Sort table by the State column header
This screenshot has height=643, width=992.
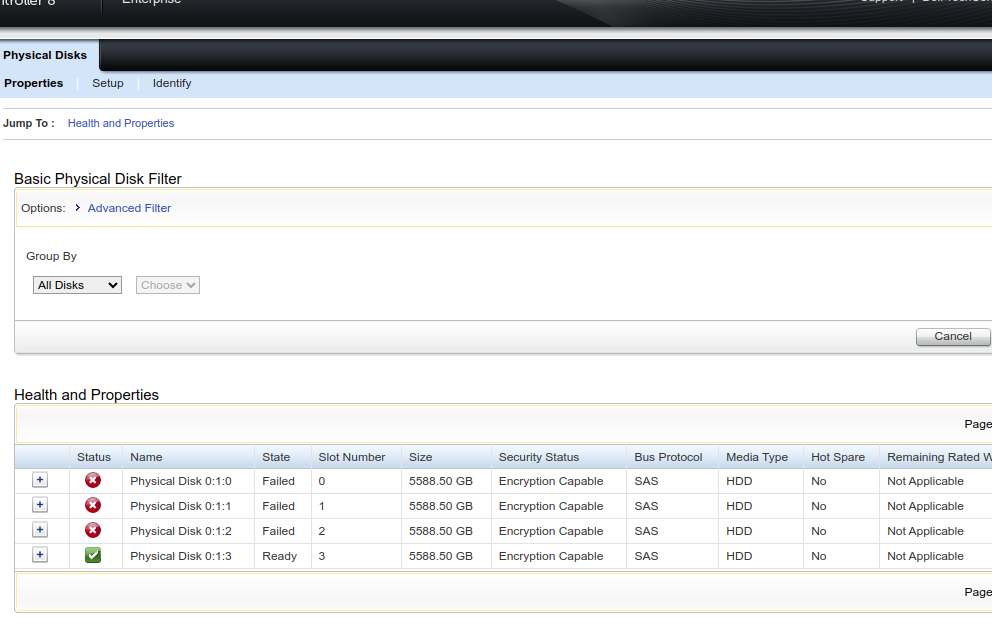pyautogui.click(x=276, y=457)
